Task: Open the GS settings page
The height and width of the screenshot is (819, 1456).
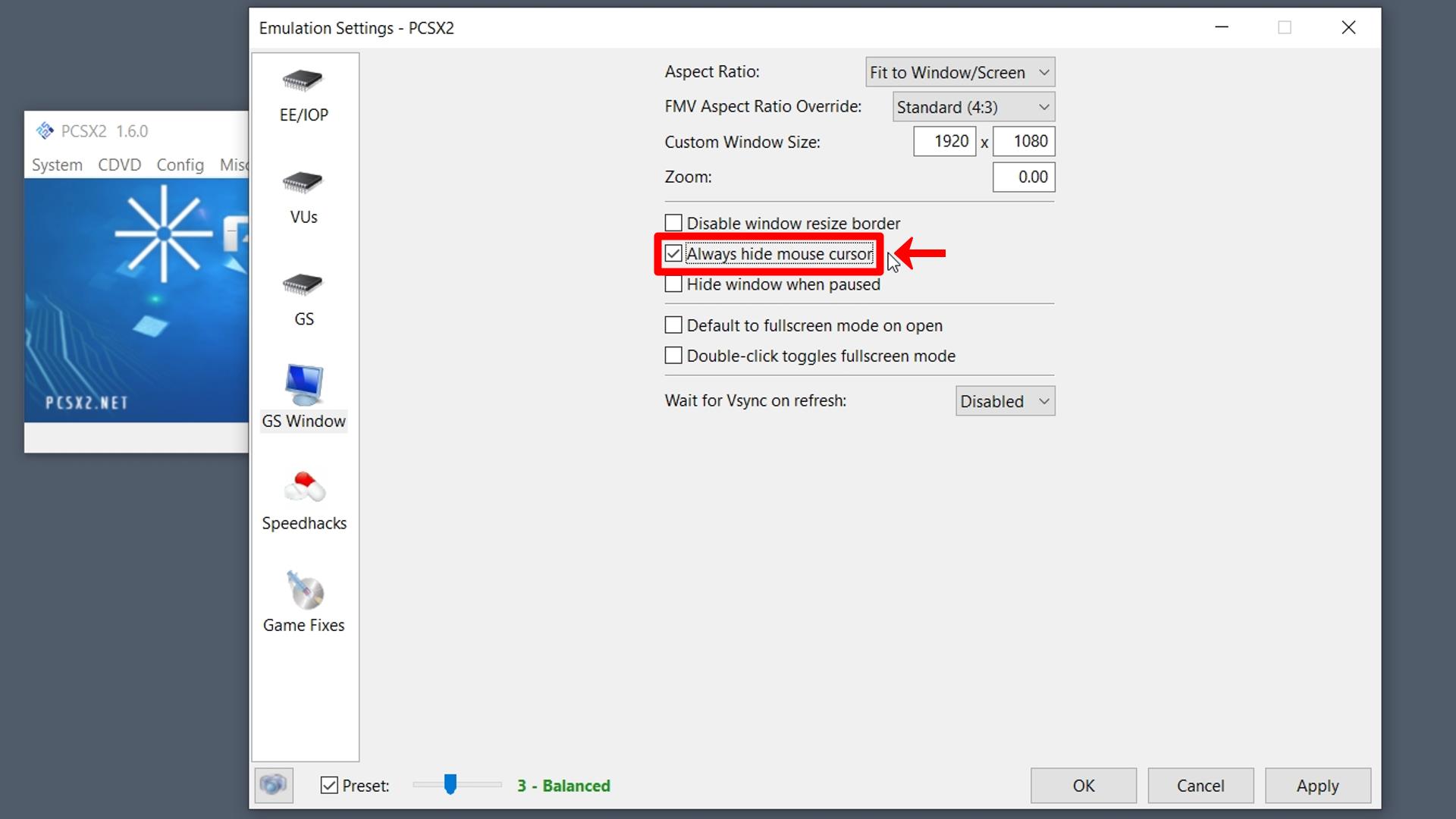Action: coord(303,300)
